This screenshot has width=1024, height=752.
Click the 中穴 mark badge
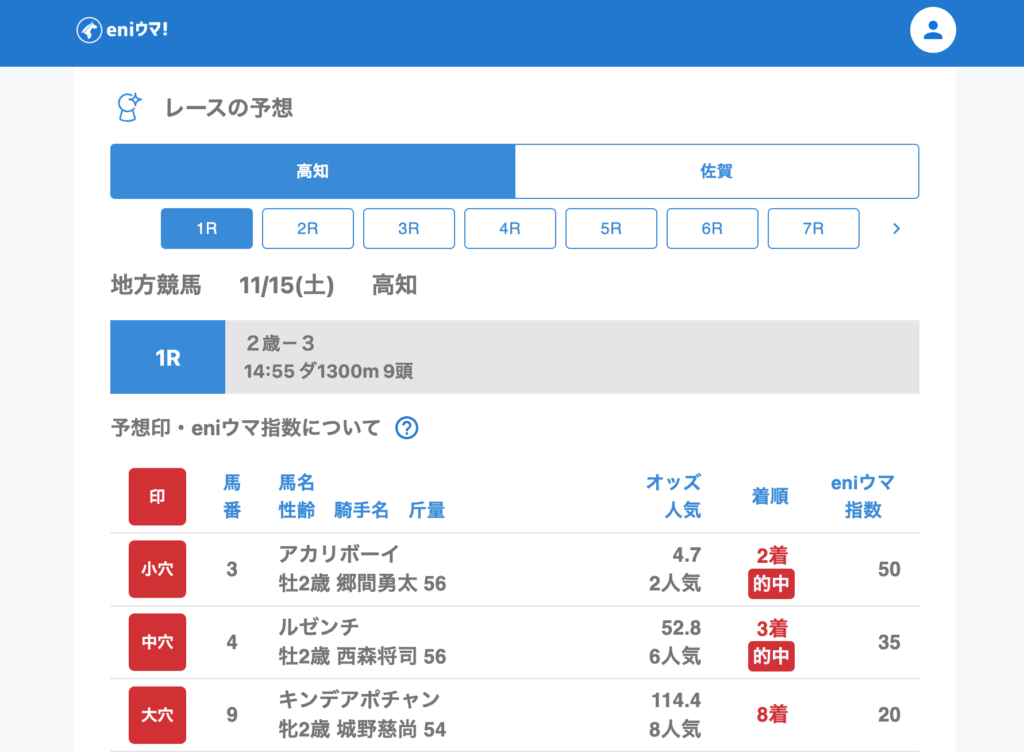click(157, 642)
